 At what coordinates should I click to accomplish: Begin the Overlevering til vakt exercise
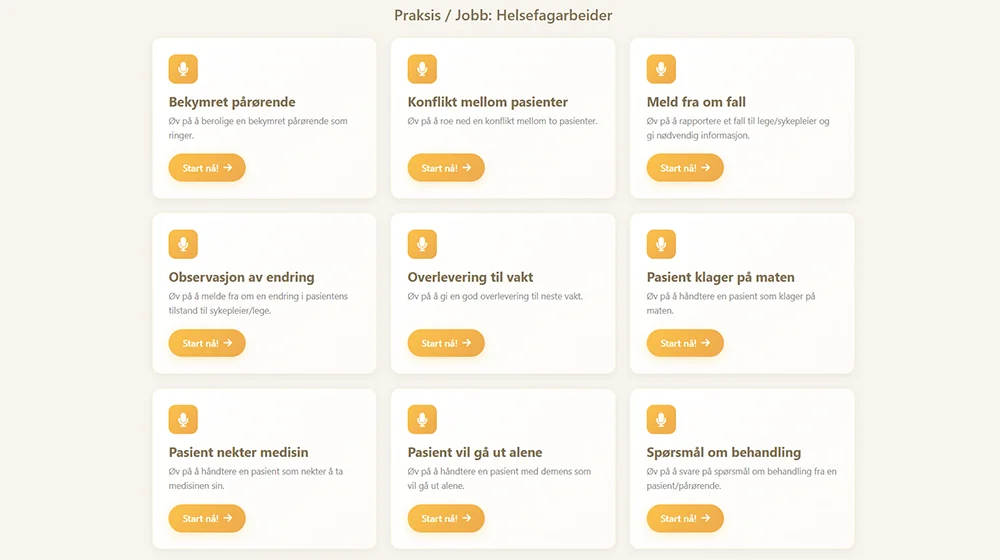(446, 343)
